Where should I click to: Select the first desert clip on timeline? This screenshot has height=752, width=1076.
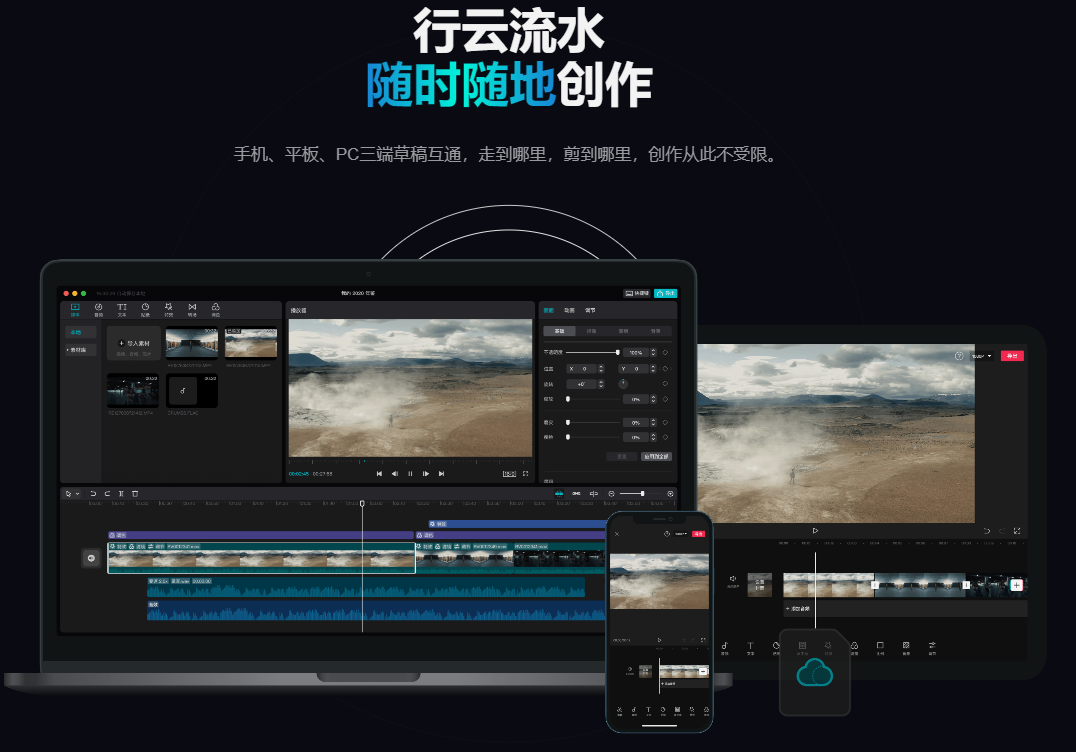pos(261,558)
